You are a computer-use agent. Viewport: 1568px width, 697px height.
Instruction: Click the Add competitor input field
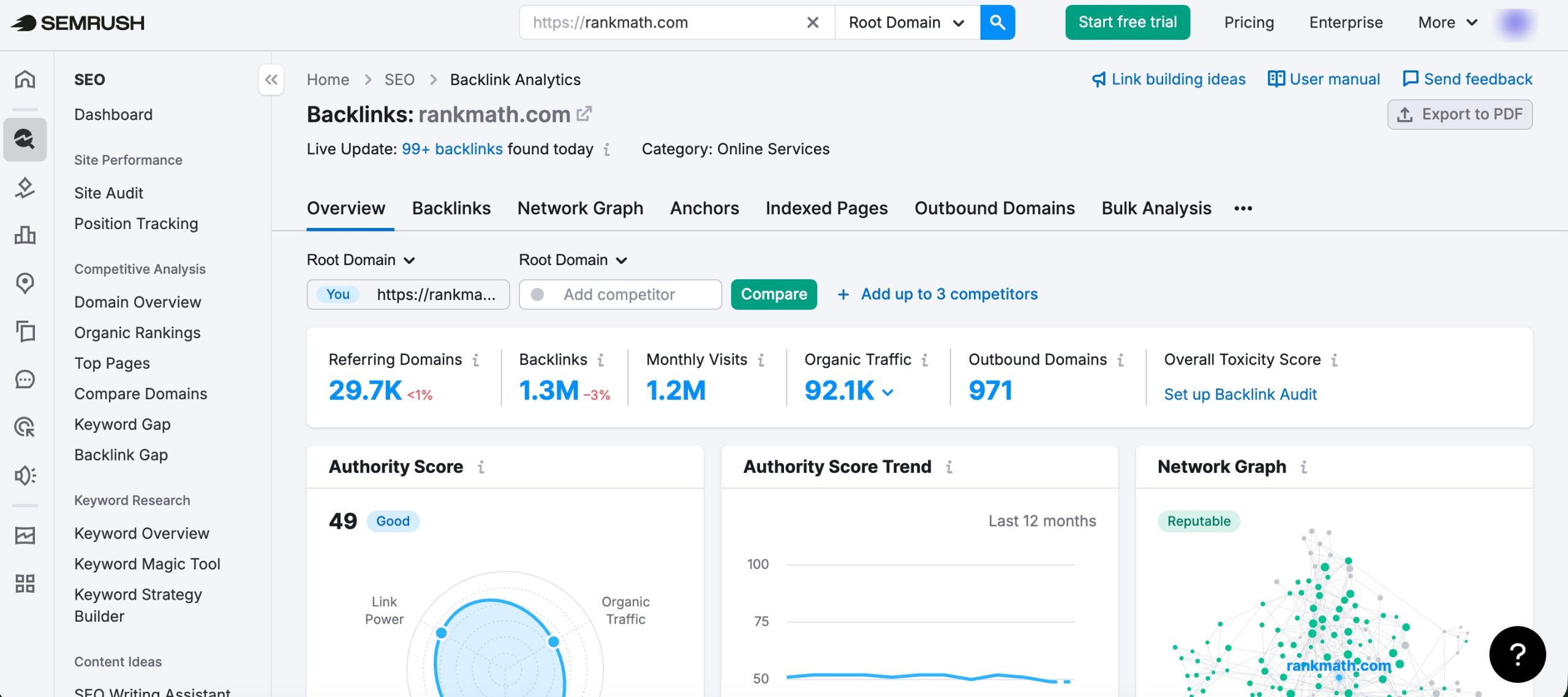(620, 295)
